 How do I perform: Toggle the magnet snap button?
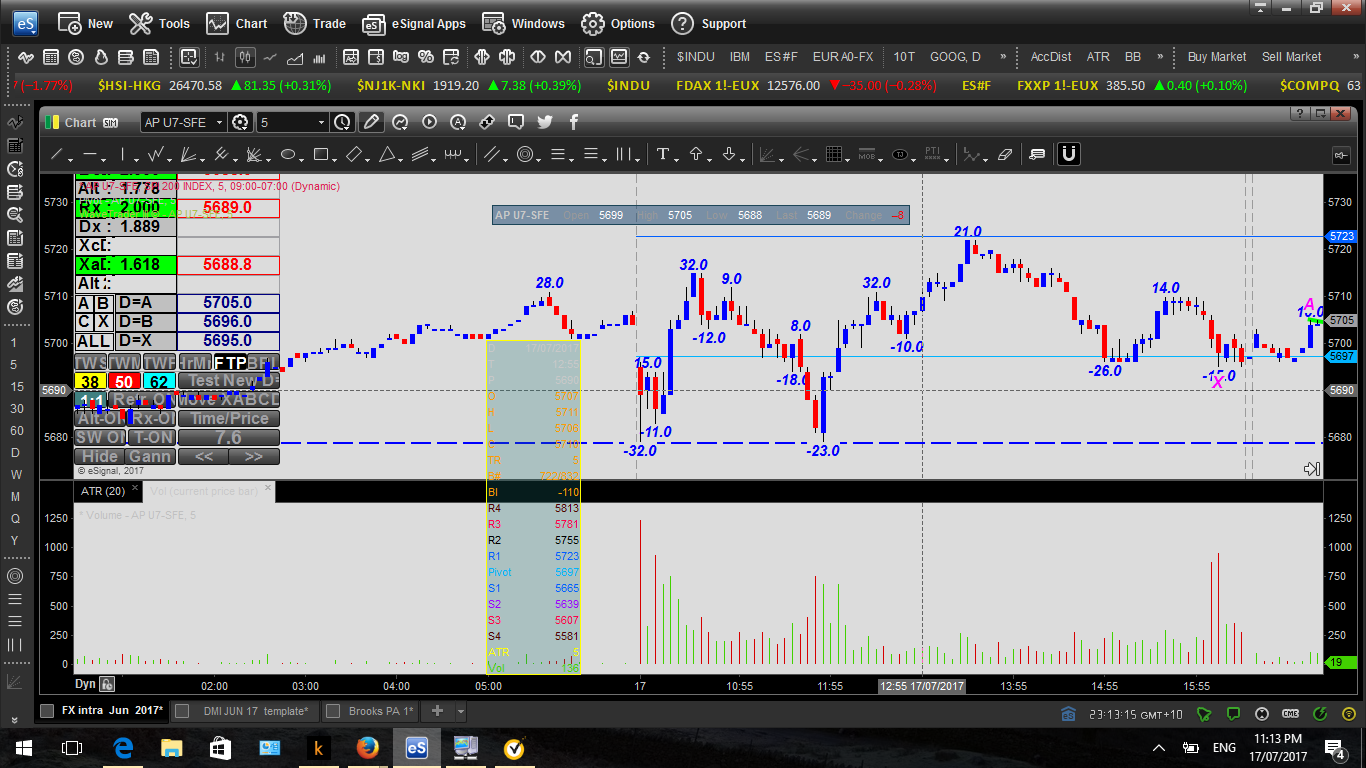1069,154
